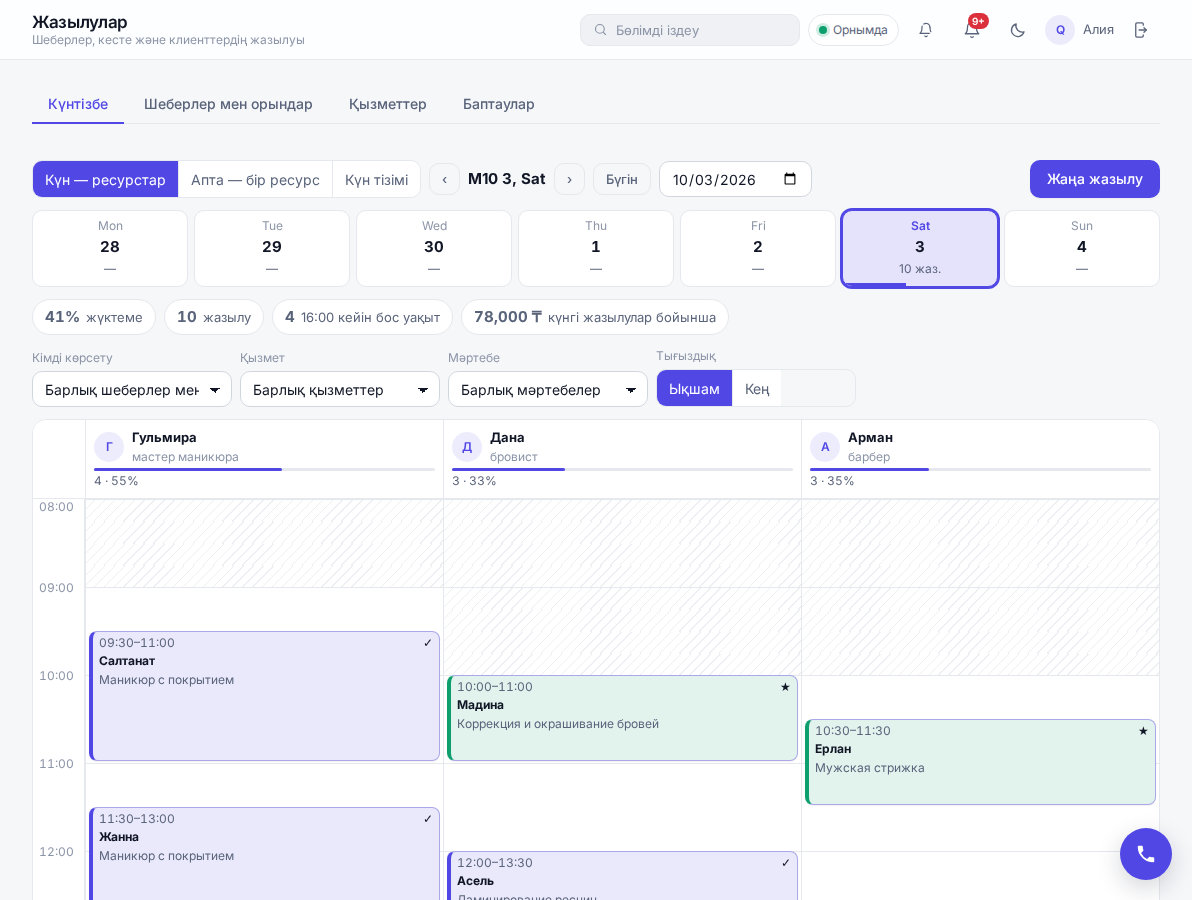This screenshot has width=1192, height=900.
Task: Click Гульмира's avatar in the column header
Action: [x=109, y=447]
